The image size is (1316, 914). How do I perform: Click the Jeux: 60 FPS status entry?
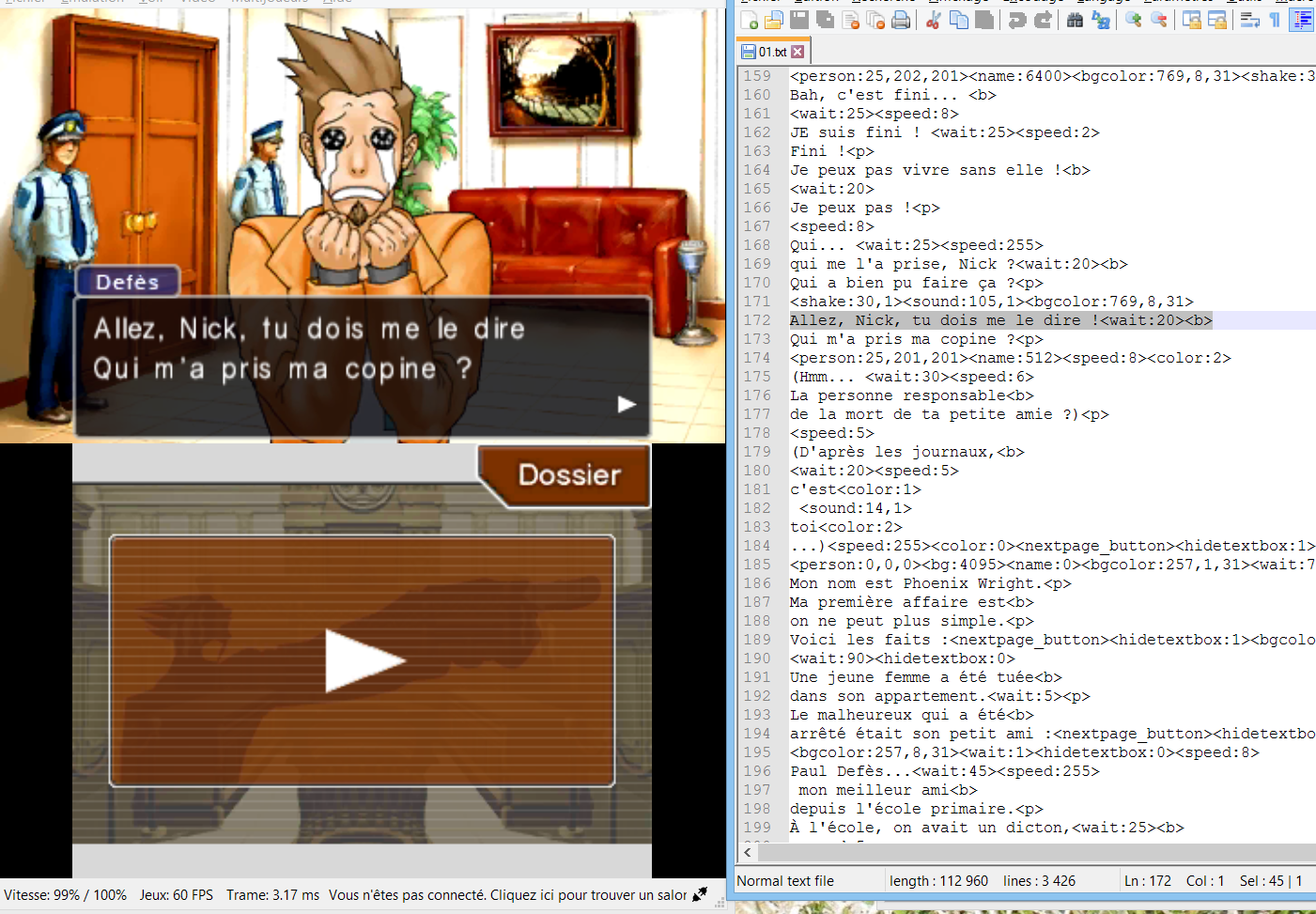click(x=177, y=895)
